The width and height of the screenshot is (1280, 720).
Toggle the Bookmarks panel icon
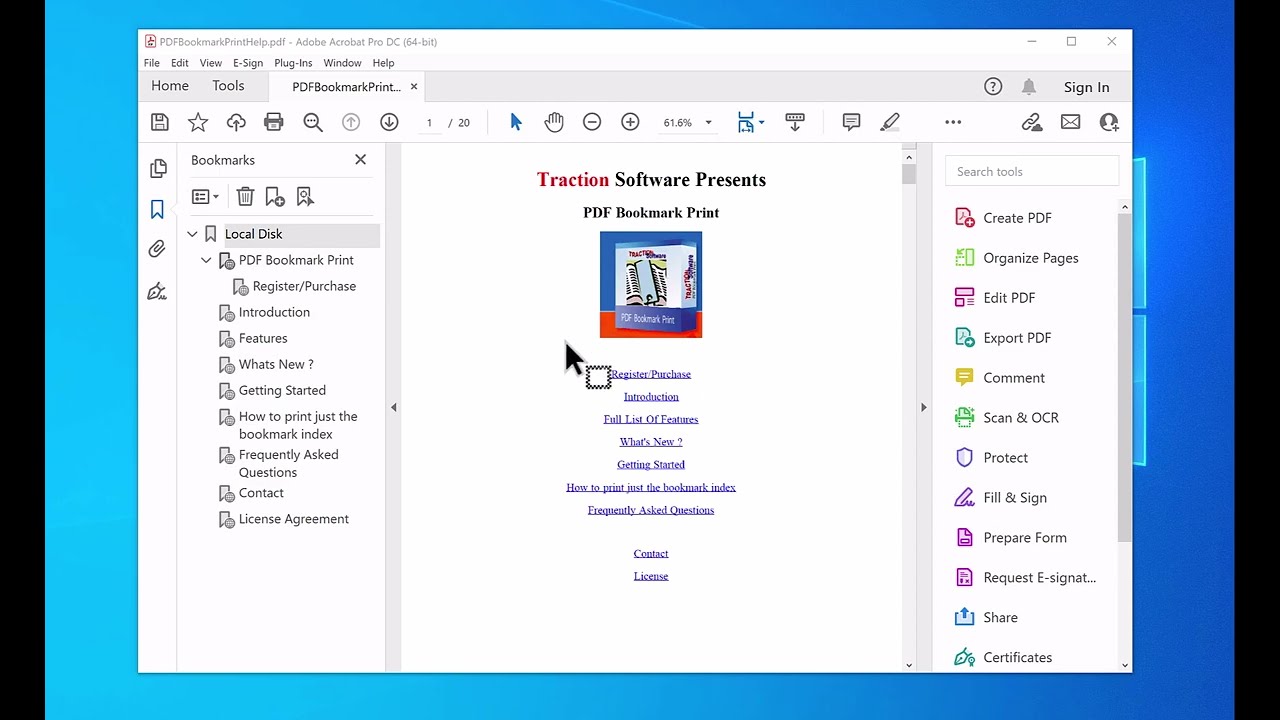[157, 209]
